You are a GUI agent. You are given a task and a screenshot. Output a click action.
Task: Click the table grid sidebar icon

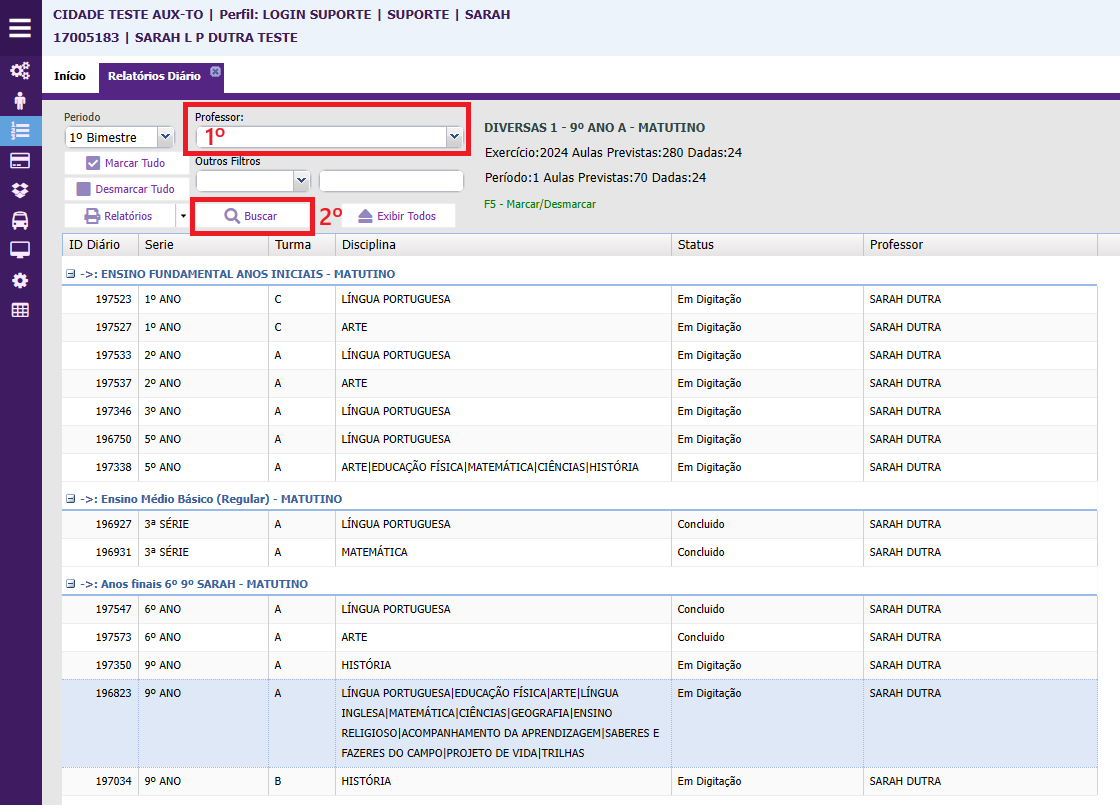coord(20,310)
